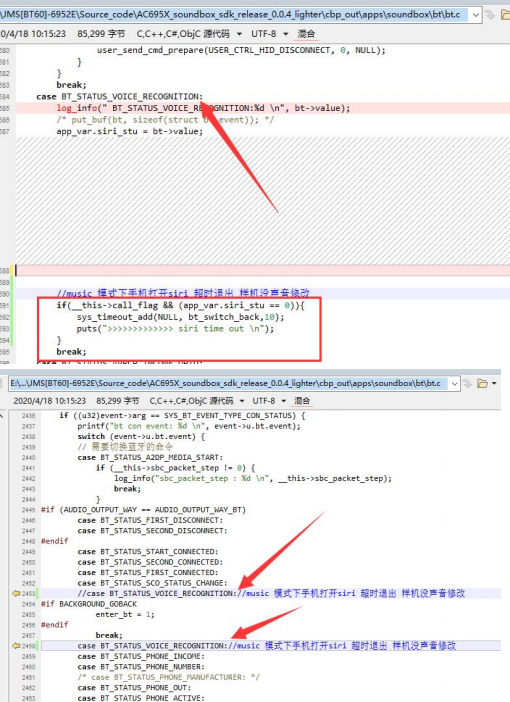The image size is (510, 702).
Task: Click the '//music 模式下手机打开siri' comment at line 590
Action: (183, 294)
